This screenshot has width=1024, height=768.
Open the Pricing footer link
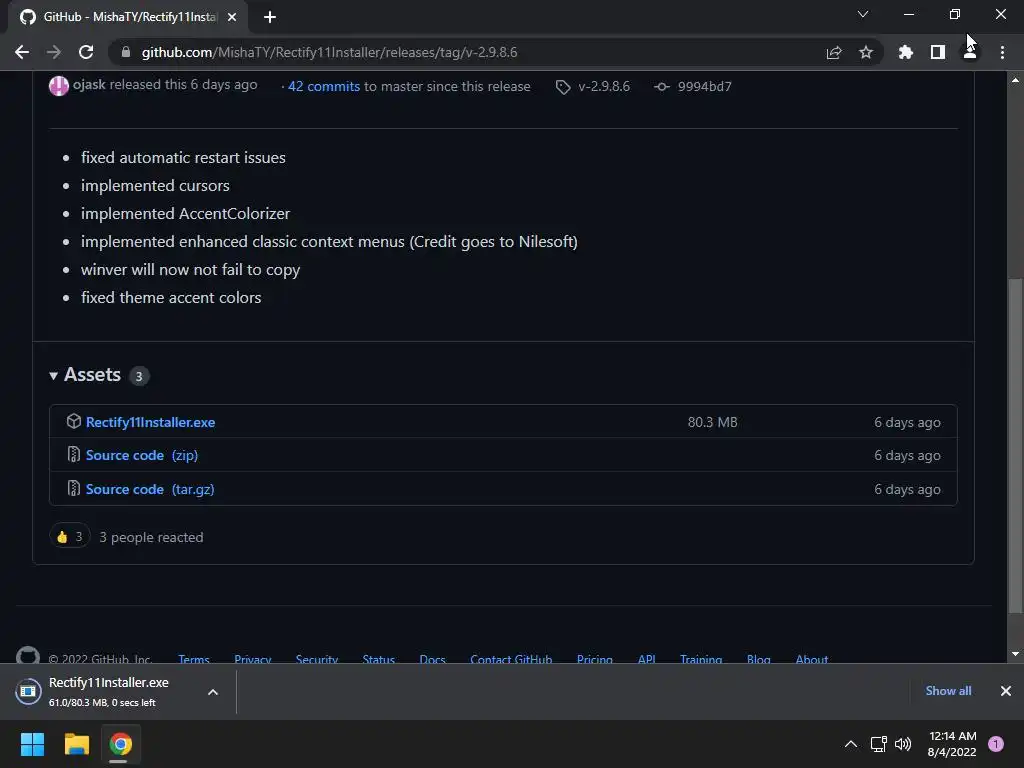595,658
